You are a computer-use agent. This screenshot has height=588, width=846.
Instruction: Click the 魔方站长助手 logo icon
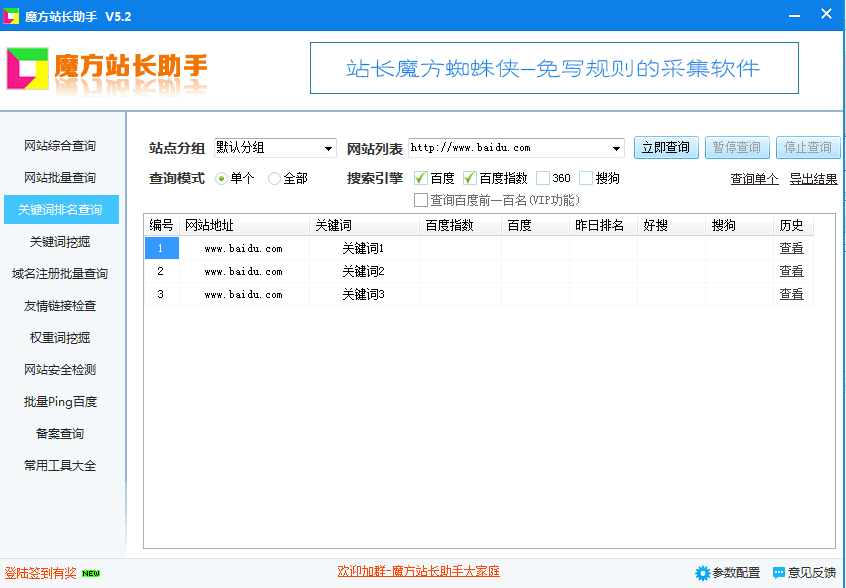(27, 68)
